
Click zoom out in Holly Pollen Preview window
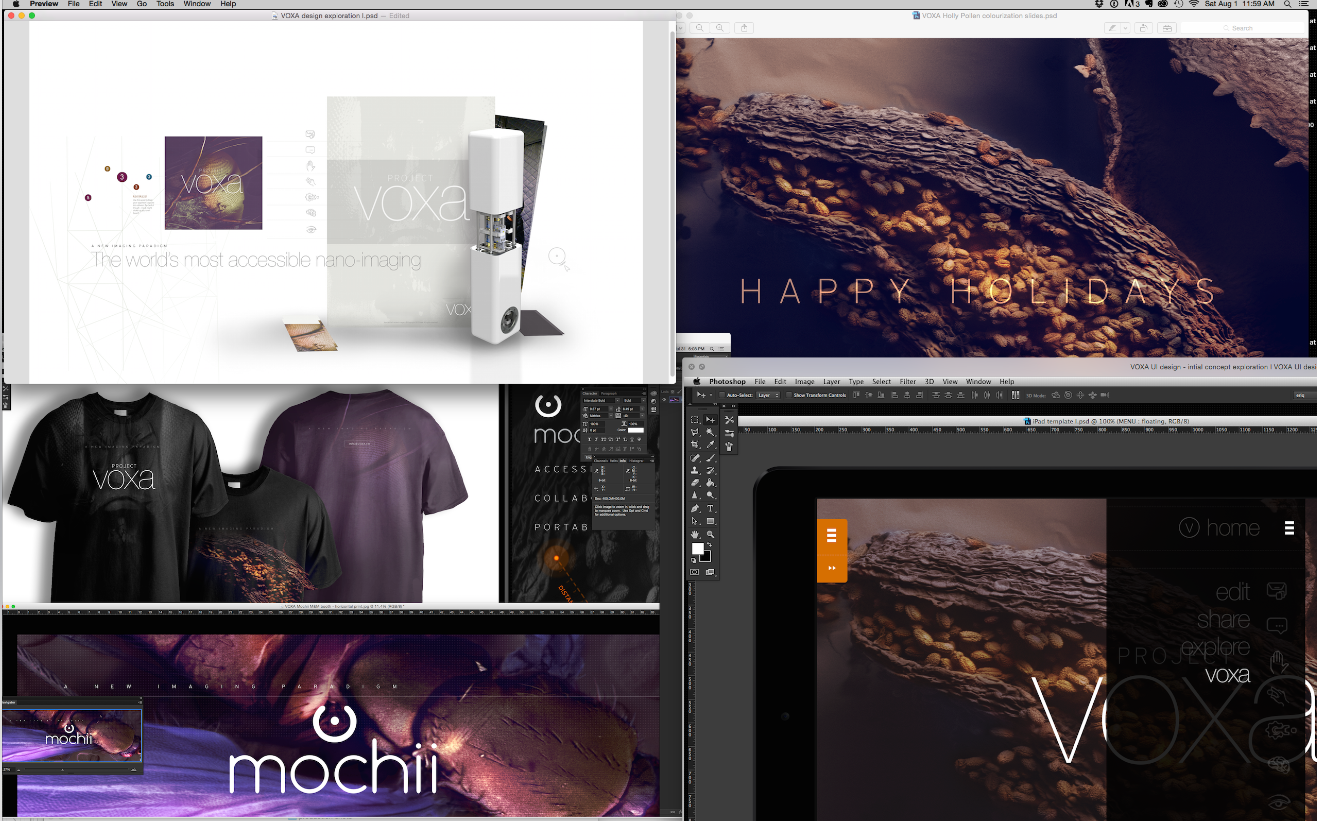pyautogui.click(x=699, y=28)
